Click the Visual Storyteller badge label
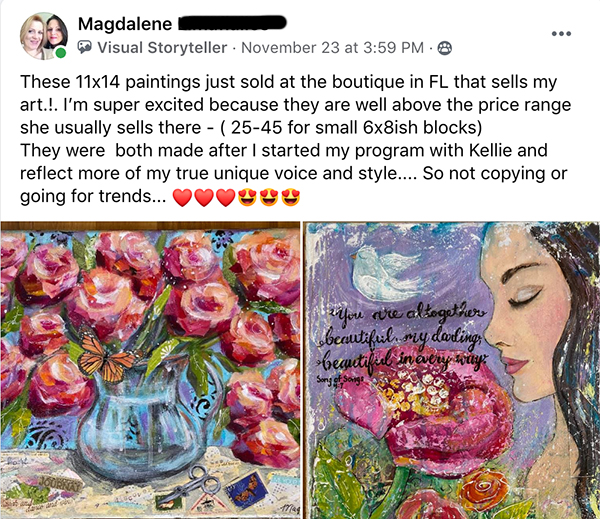 (x=162, y=48)
